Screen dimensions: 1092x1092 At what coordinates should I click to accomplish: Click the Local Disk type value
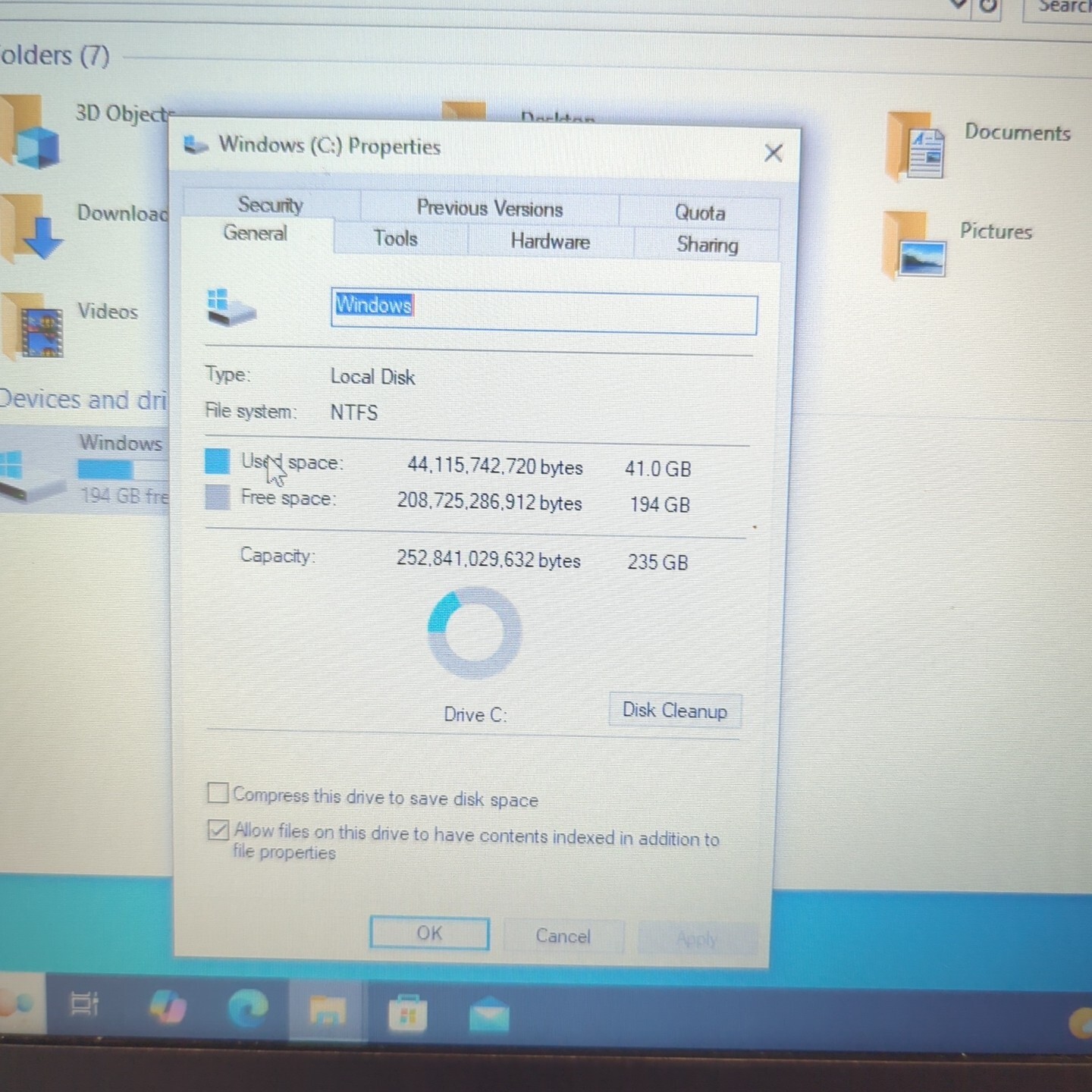[372, 376]
